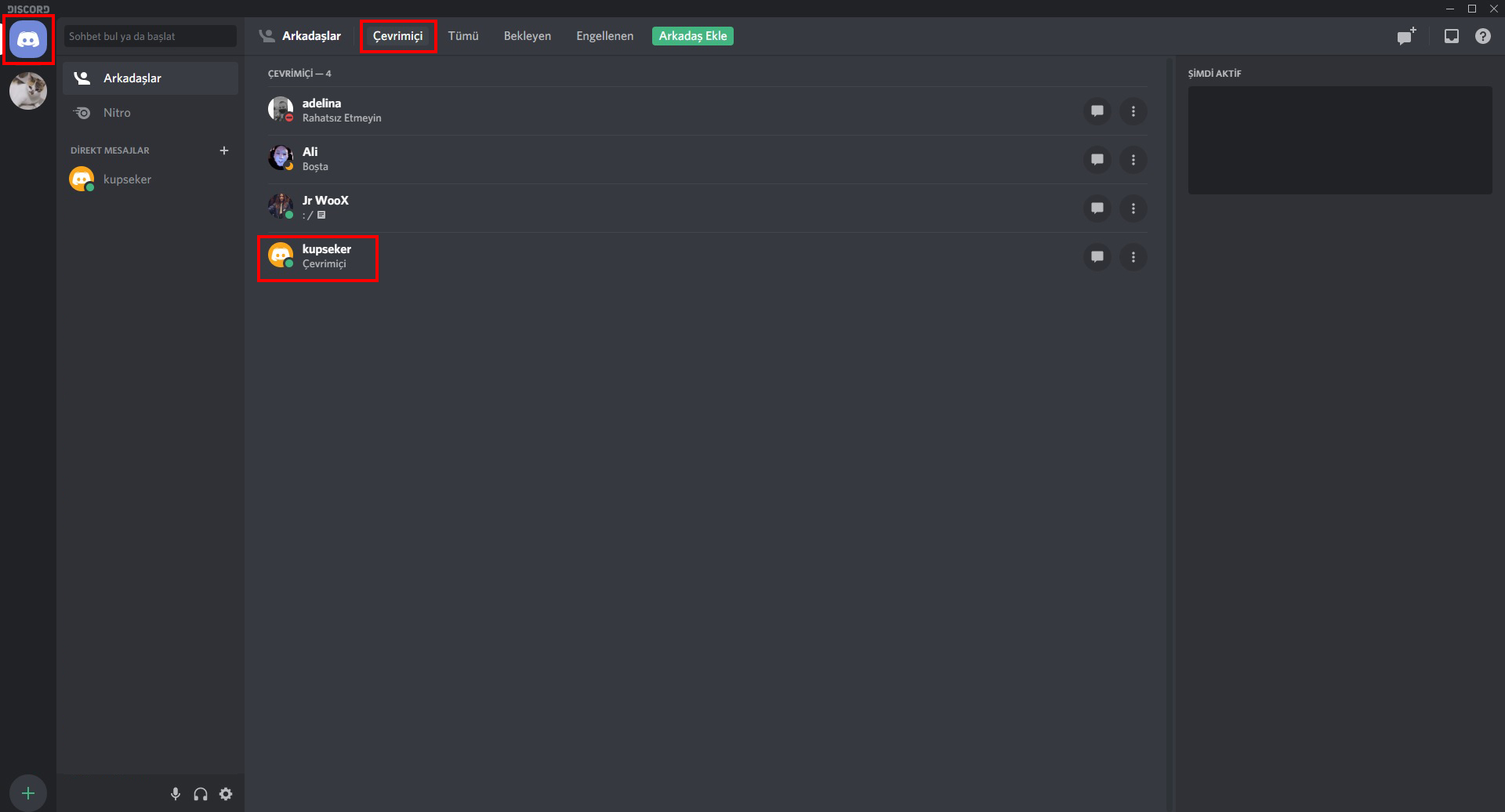Open more options for adelina

coord(1133,111)
